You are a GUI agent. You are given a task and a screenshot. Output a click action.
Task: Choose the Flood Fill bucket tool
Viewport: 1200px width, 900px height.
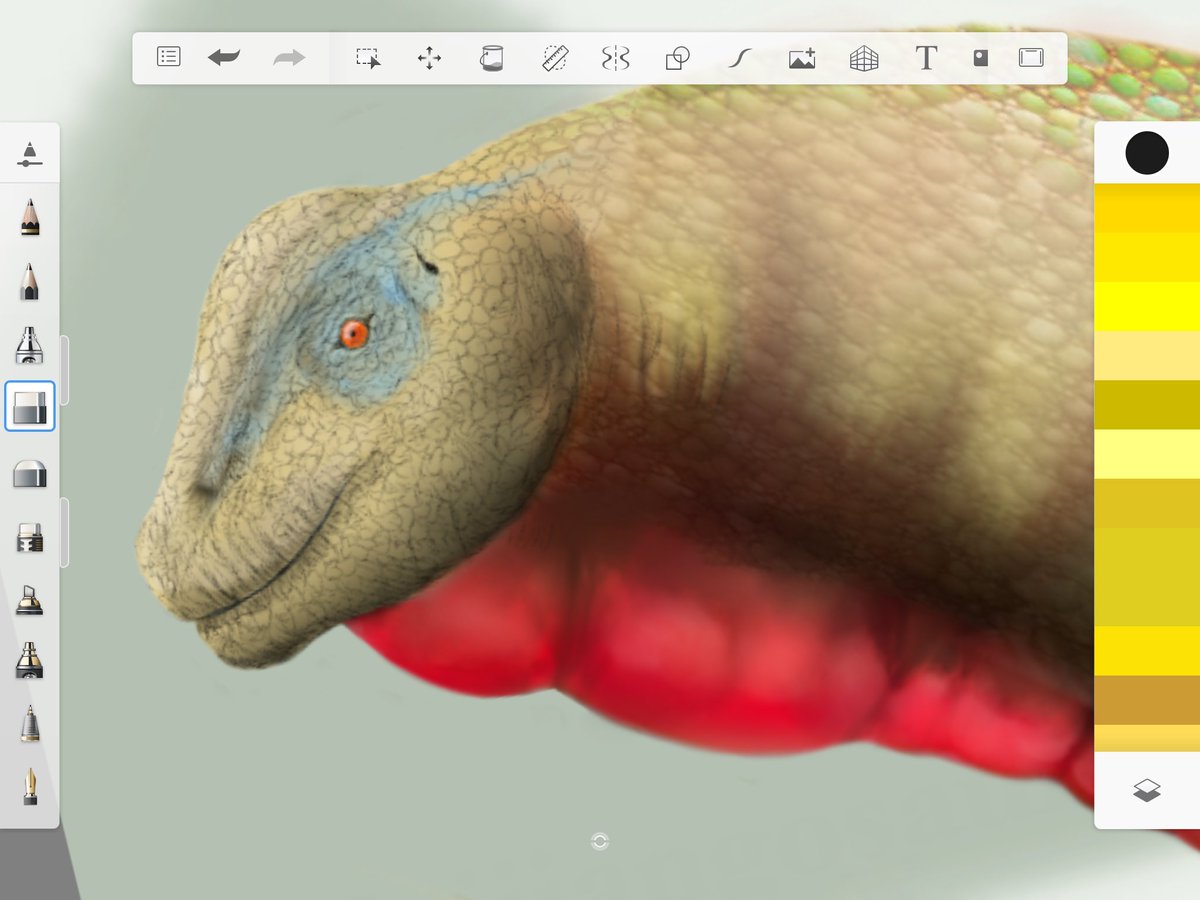491,58
